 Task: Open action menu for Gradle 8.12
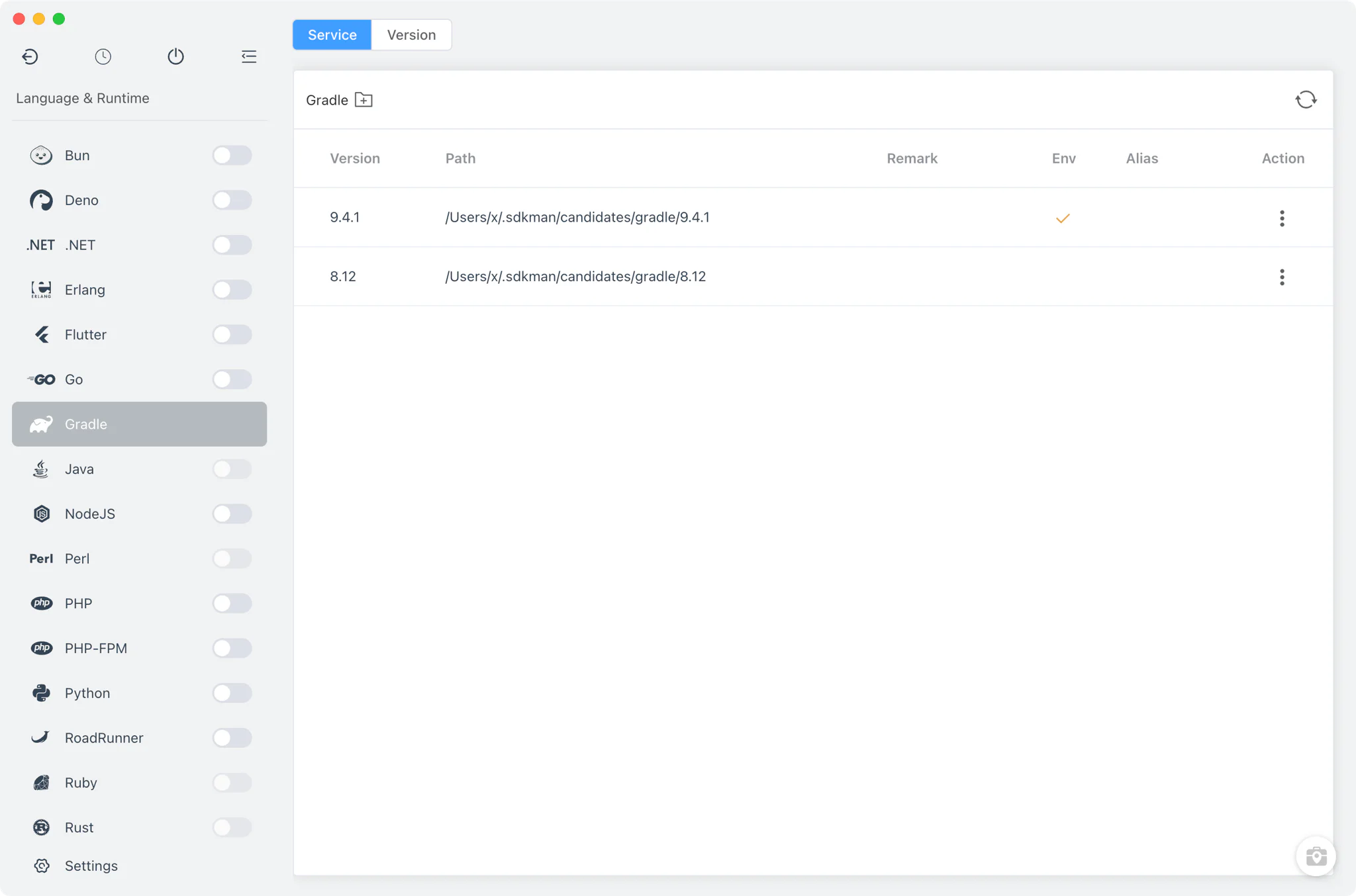click(x=1282, y=277)
